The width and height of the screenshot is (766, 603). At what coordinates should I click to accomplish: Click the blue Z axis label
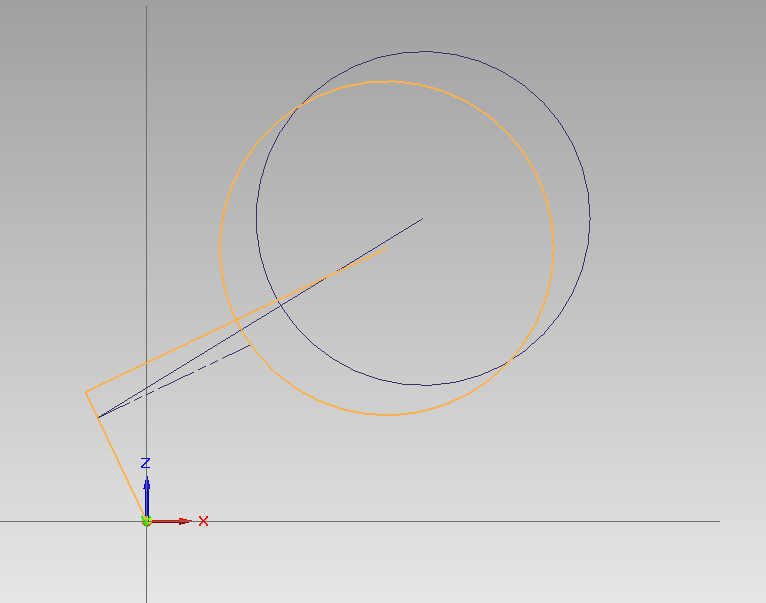pos(145,463)
